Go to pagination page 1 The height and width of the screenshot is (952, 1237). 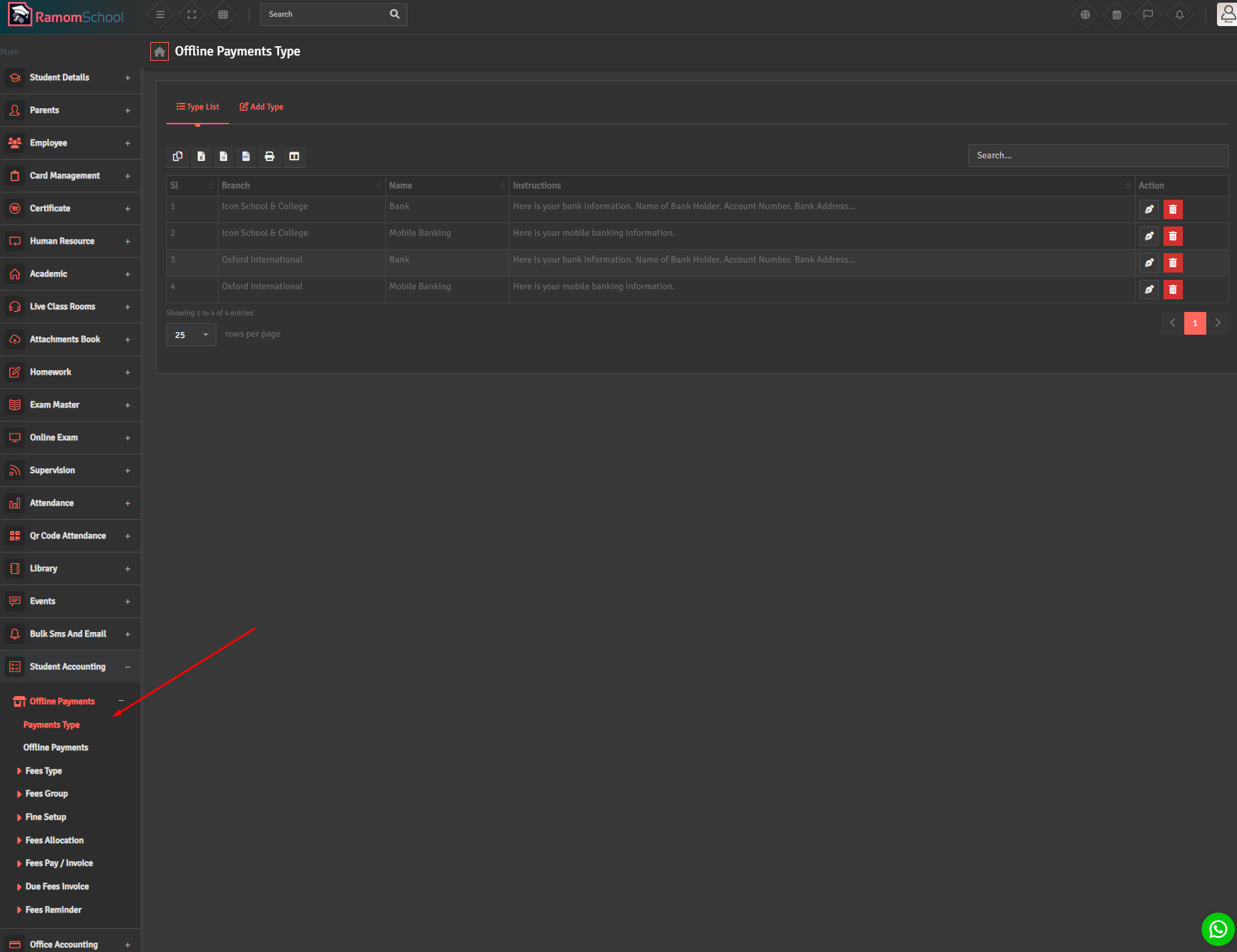pyautogui.click(x=1195, y=323)
